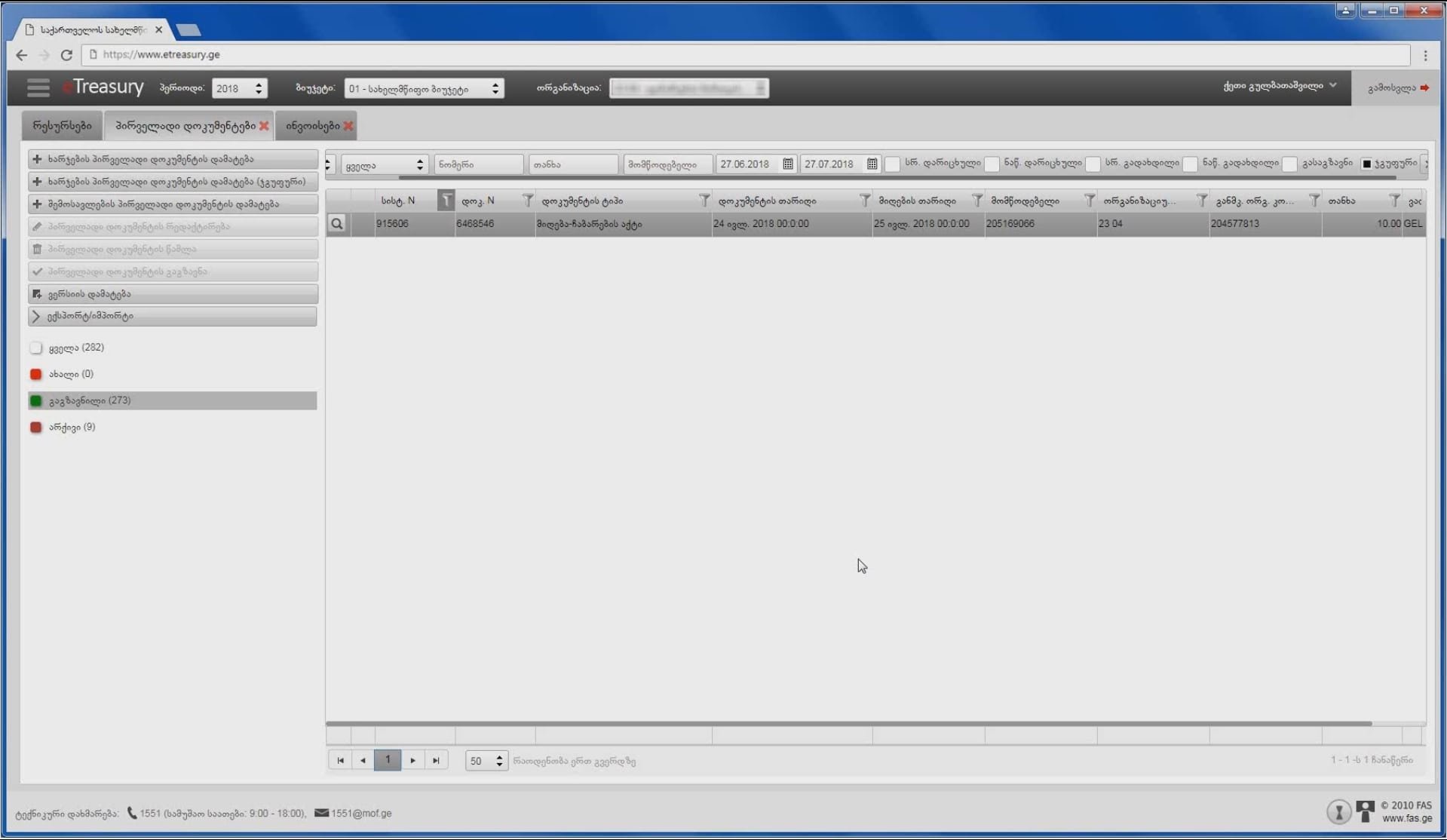Expand the ექსპორტ/იმპორტი section

[172, 316]
